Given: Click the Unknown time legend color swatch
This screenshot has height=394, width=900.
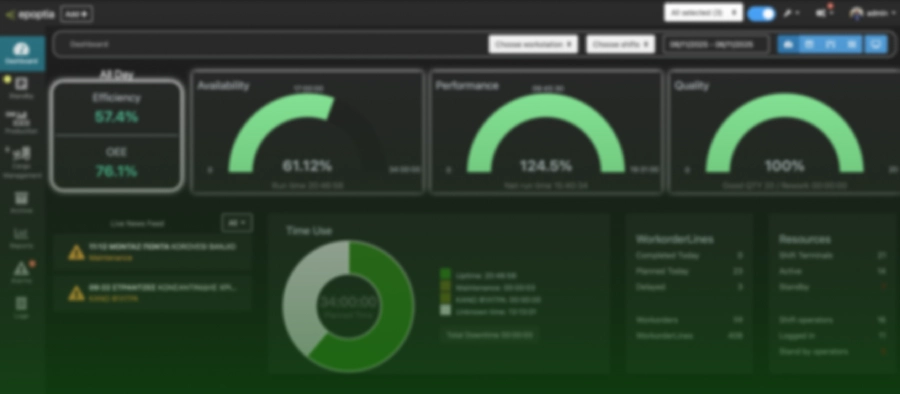Looking at the screenshot, I should (446, 311).
